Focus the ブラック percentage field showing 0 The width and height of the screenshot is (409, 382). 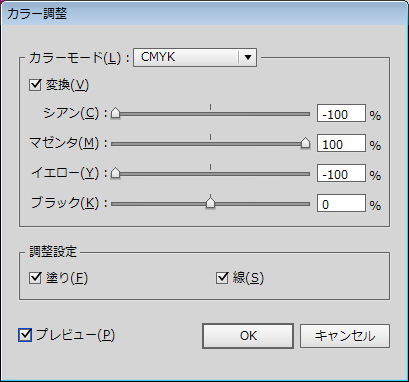pos(341,203)
